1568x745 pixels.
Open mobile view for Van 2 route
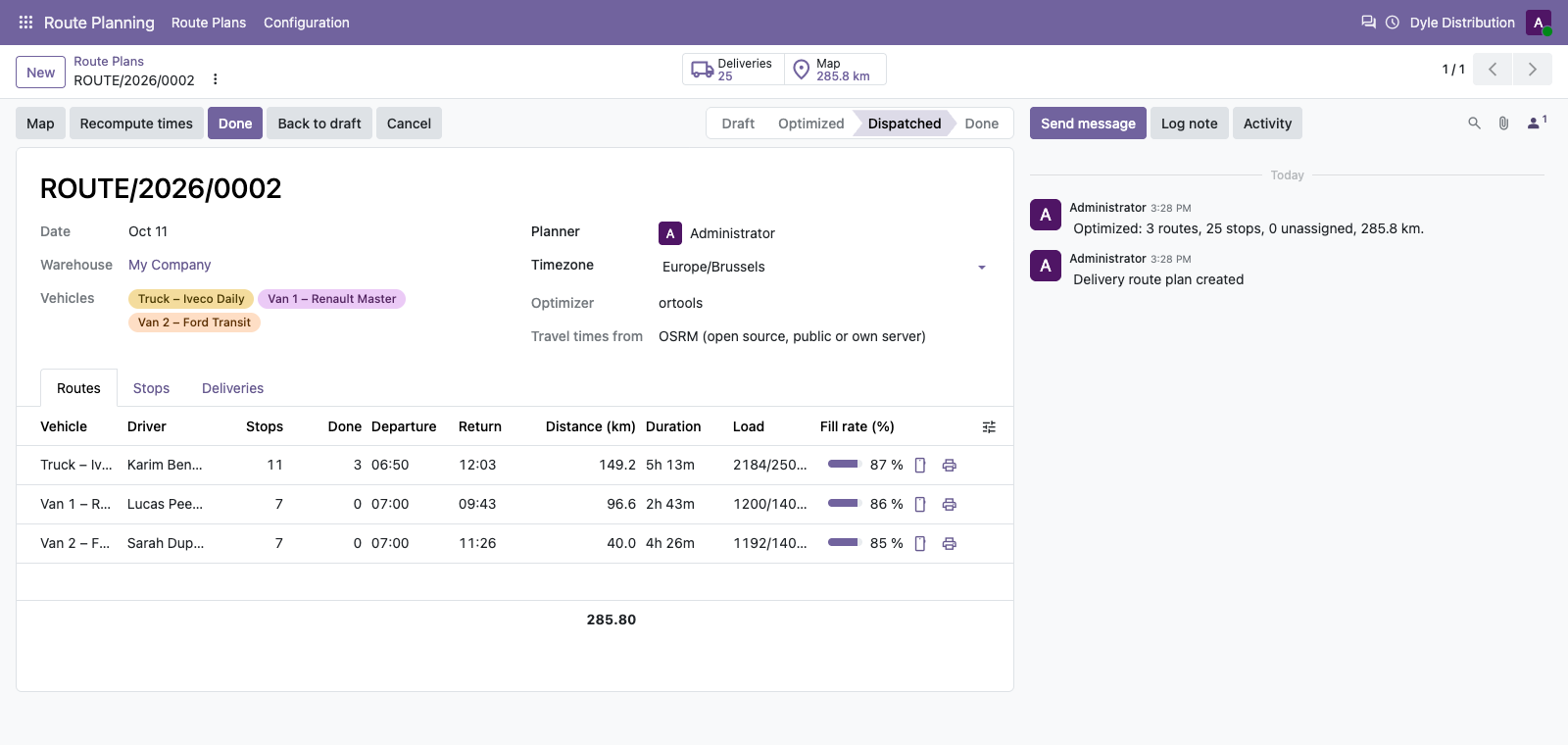920,544
